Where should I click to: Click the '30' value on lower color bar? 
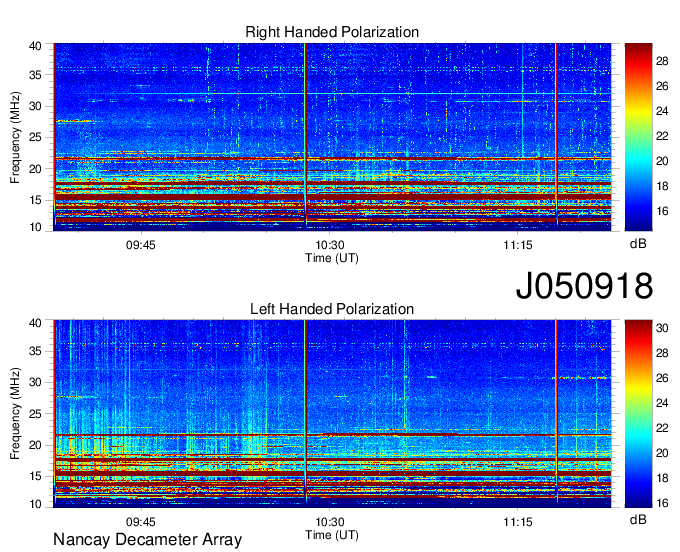662,328
